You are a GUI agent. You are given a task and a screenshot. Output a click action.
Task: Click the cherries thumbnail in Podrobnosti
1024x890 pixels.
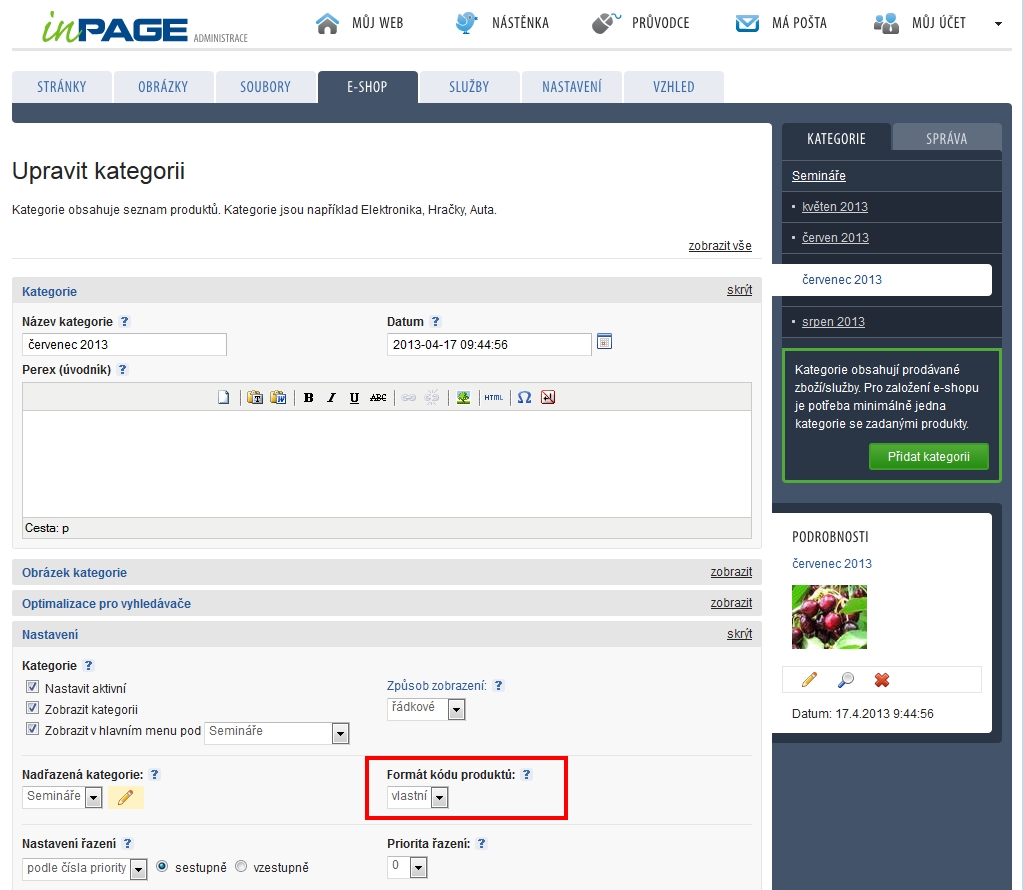(829, 617)
